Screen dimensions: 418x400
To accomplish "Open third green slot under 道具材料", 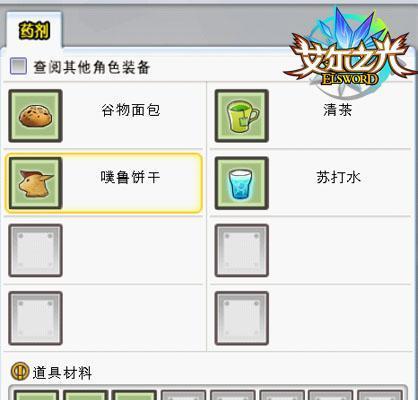I will pos(134,395).
